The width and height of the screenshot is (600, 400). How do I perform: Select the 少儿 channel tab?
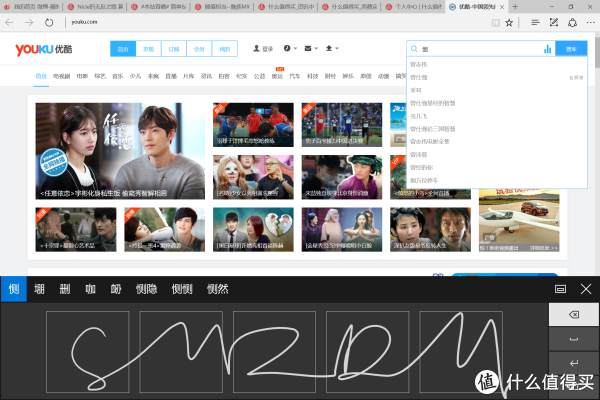[135, 76]
